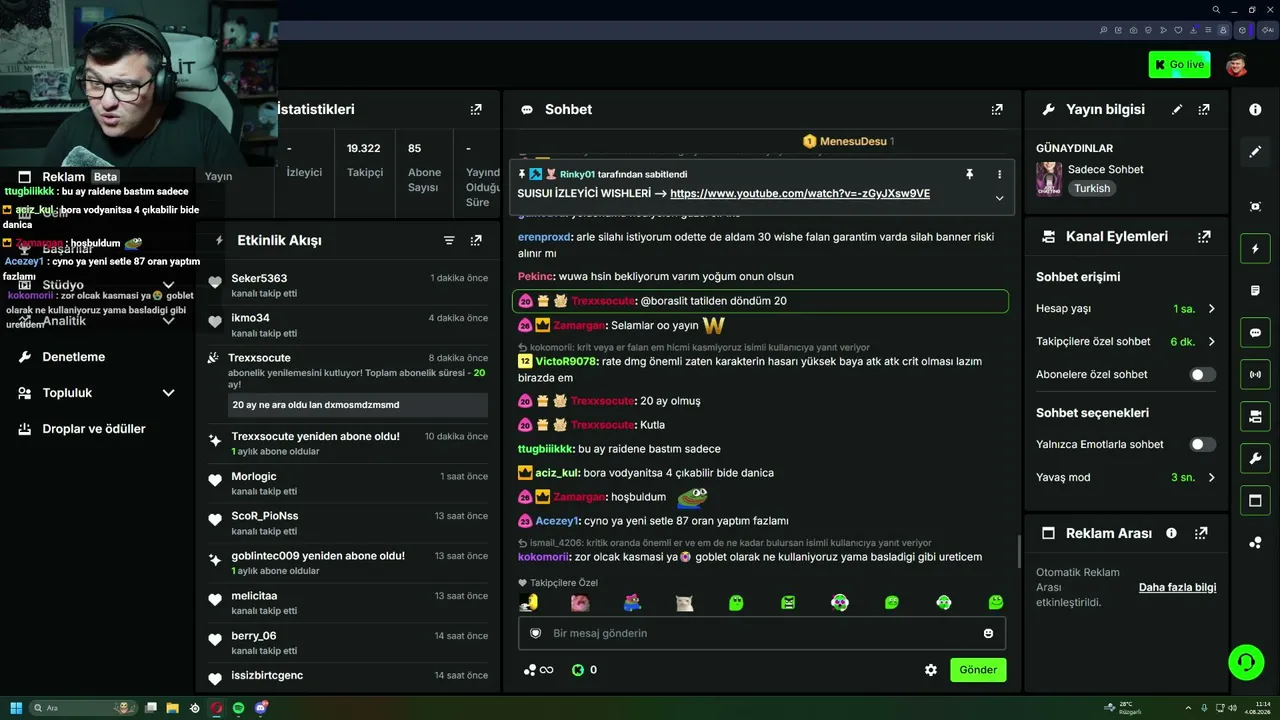Pop out the Etkinlik Akışı panel
The height and width of the screenshot is (720, 1280).
click(x=476, y=240)
